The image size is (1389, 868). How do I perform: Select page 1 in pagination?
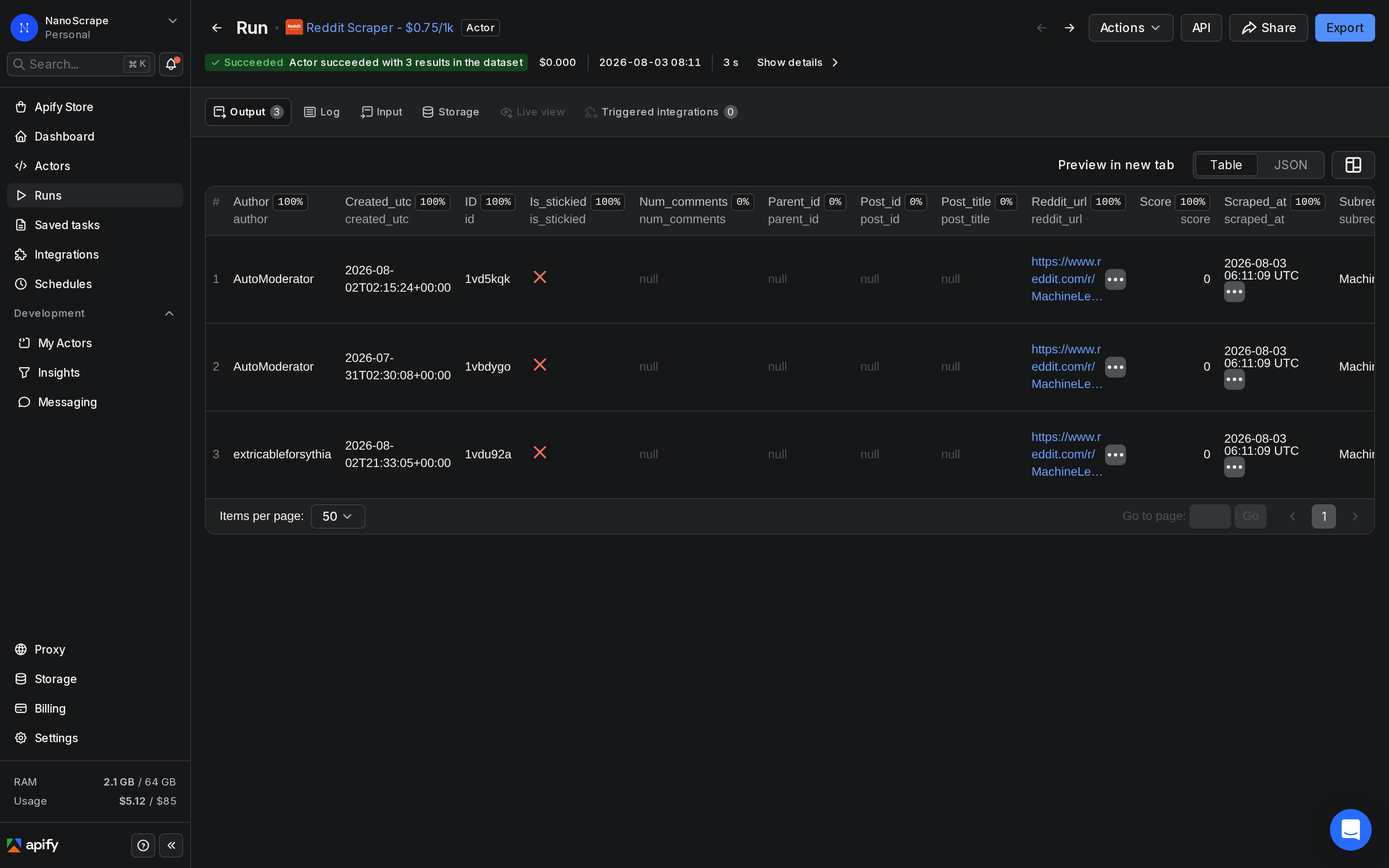tap(1323, 516)
